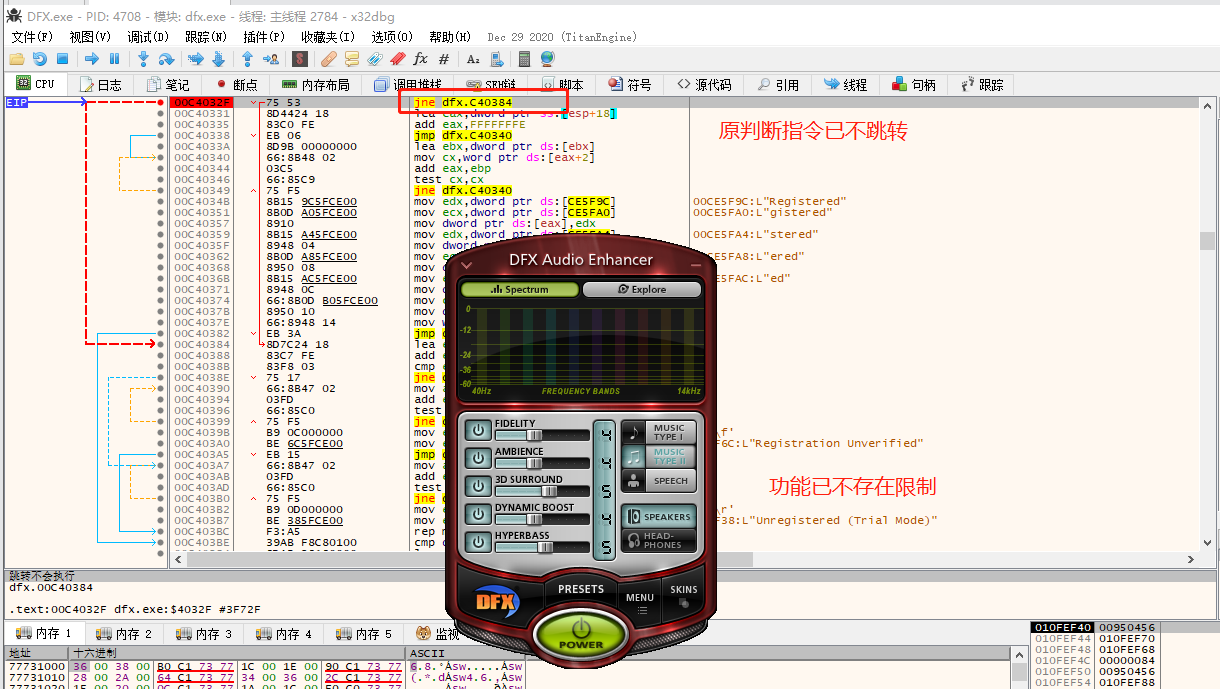Restart the debugged program via toolbar icon
Image resolution: width=1220 pixels, height=689 pixels.
pos(40,59)
